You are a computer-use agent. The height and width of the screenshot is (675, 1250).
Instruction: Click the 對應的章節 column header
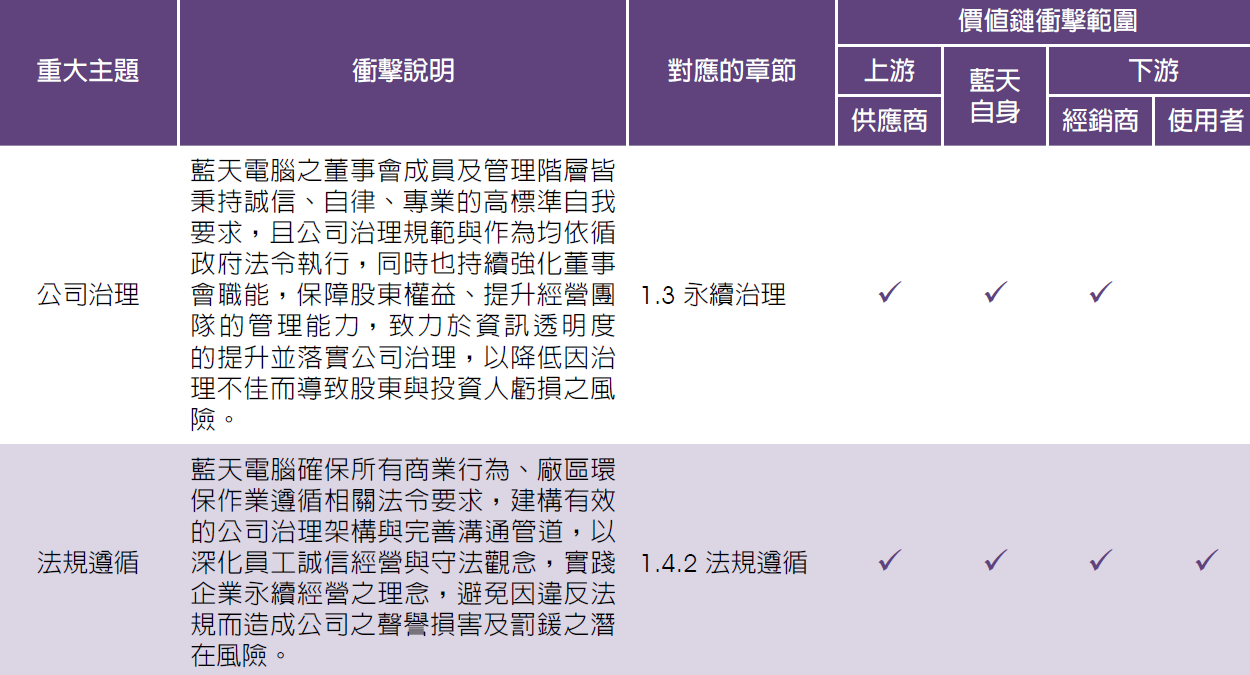point(732,72)
